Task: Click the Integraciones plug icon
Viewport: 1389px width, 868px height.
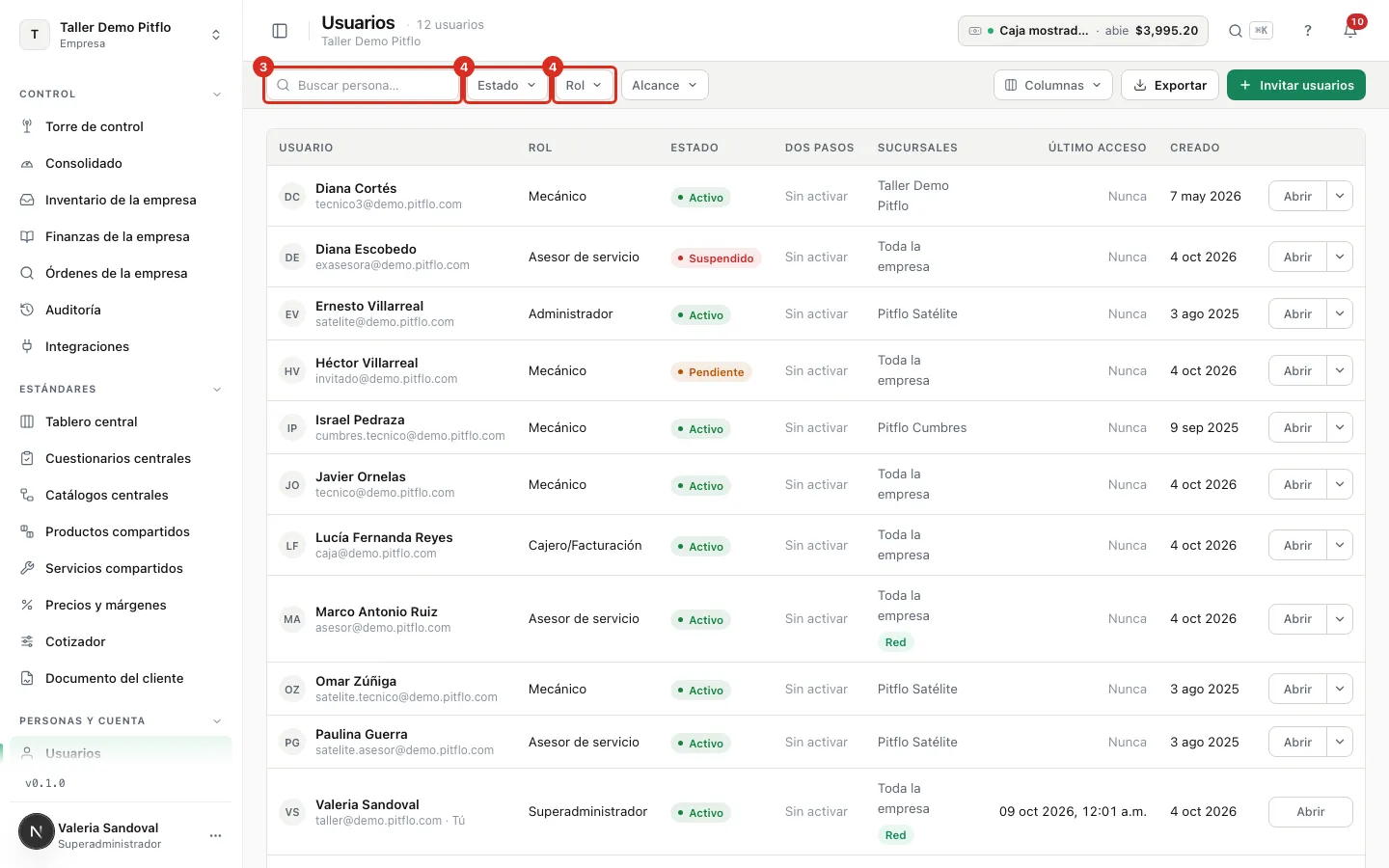Action: pyautogui.click(x=27, y=346)
